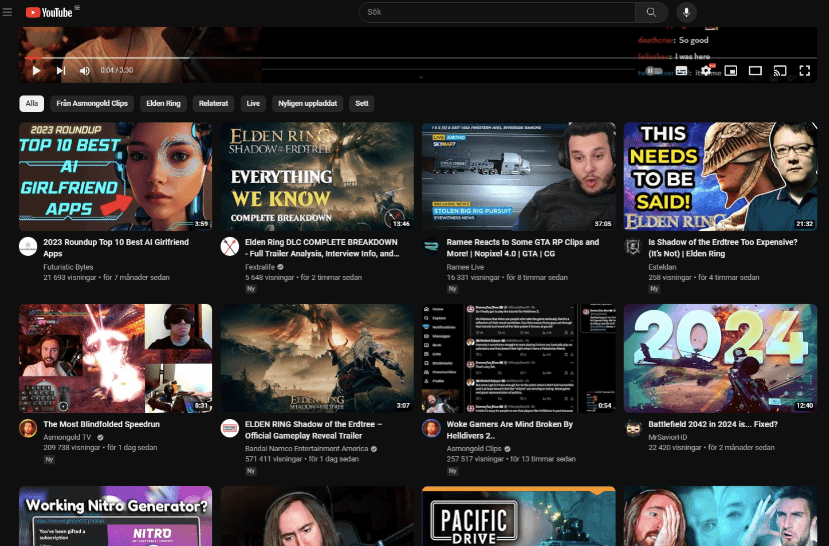Open the hamburger guide menu
Viewport: 829px width, 546px height.
click(7, 12)
